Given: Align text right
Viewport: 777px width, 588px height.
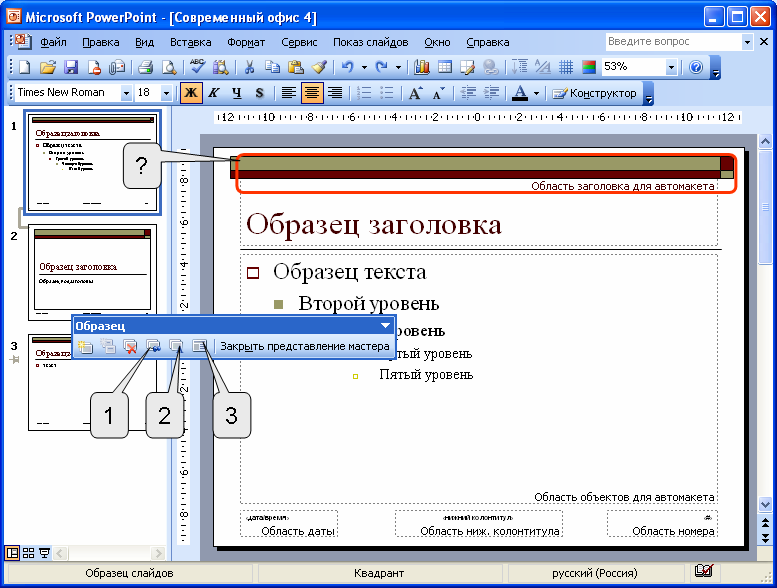Looking at the screenshot, I should tap(335, 93).
